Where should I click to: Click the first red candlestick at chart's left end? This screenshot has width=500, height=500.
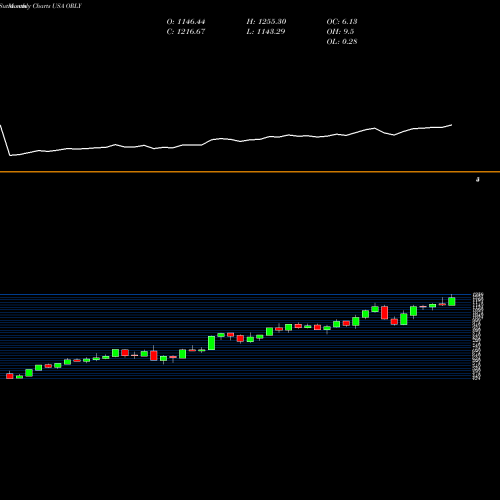pos(10,375)
